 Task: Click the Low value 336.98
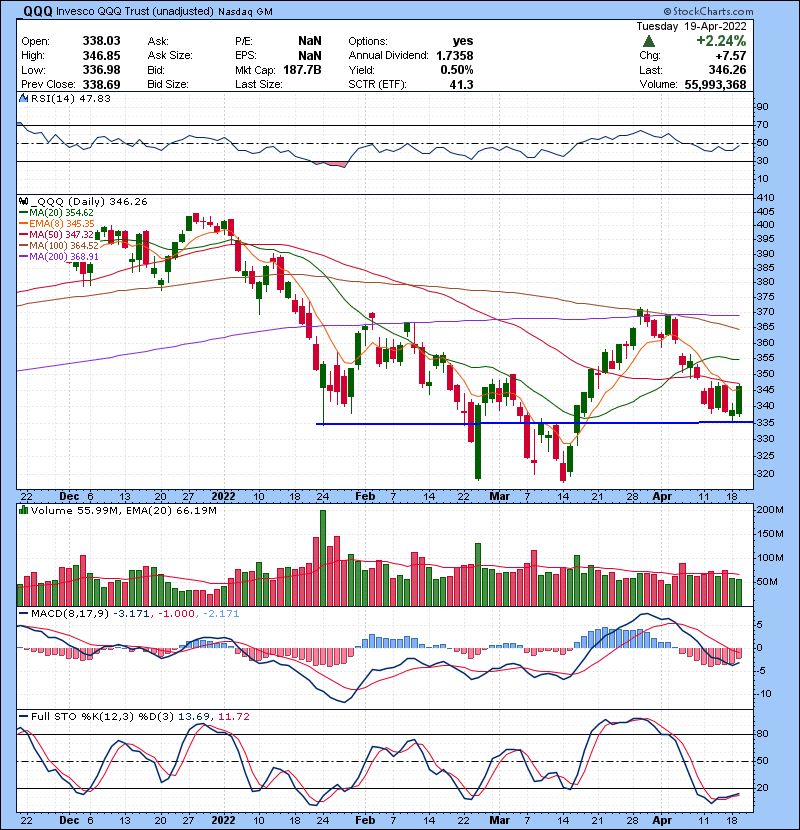click(102, 70)
